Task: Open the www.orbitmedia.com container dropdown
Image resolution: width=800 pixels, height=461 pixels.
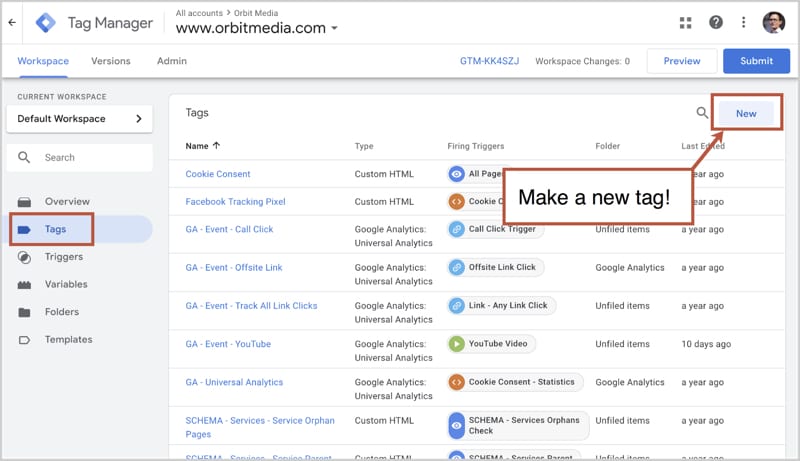Action: click(x=257, y=28)
